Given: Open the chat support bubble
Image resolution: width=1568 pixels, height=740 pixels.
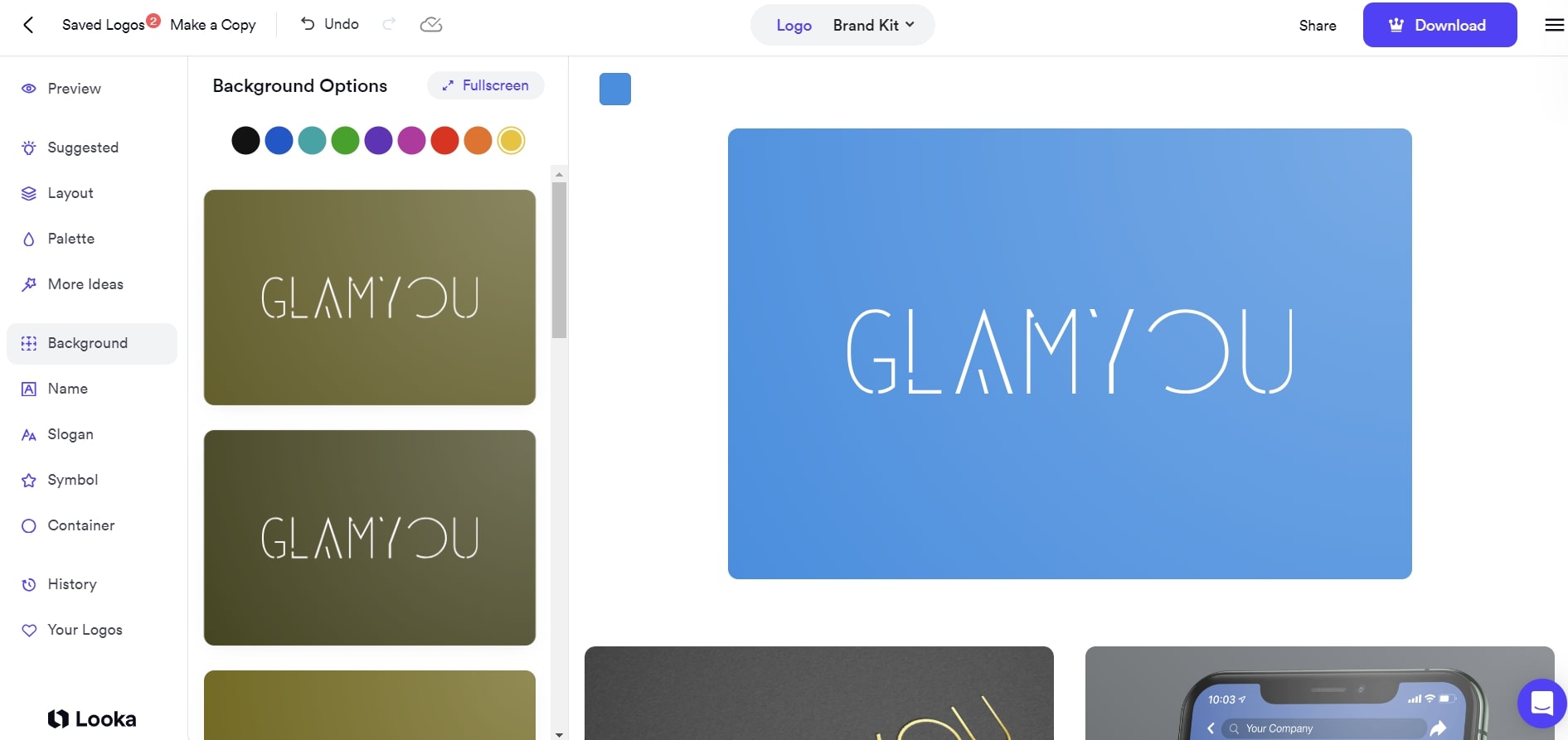Looking at the screenshot, I should [1541, 704].
